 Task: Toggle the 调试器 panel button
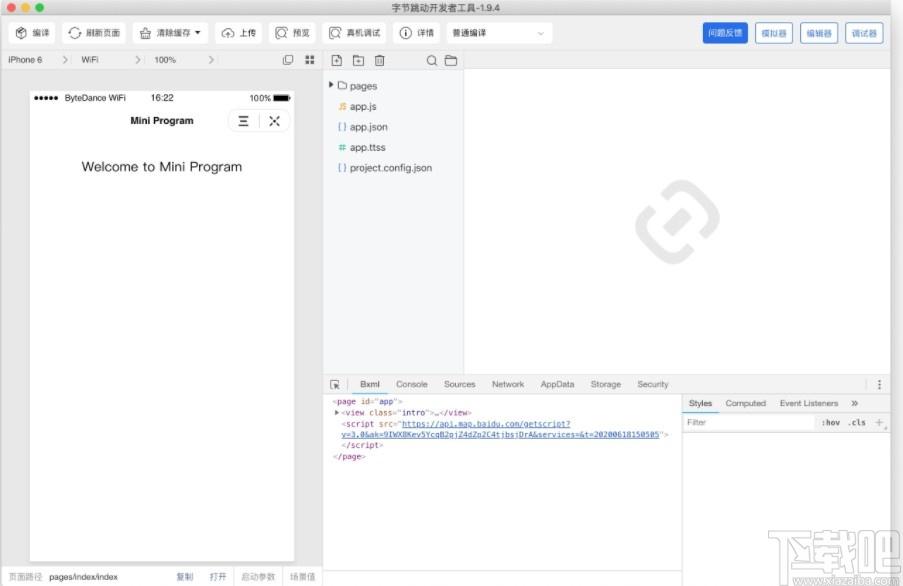[x=864, y=33]
